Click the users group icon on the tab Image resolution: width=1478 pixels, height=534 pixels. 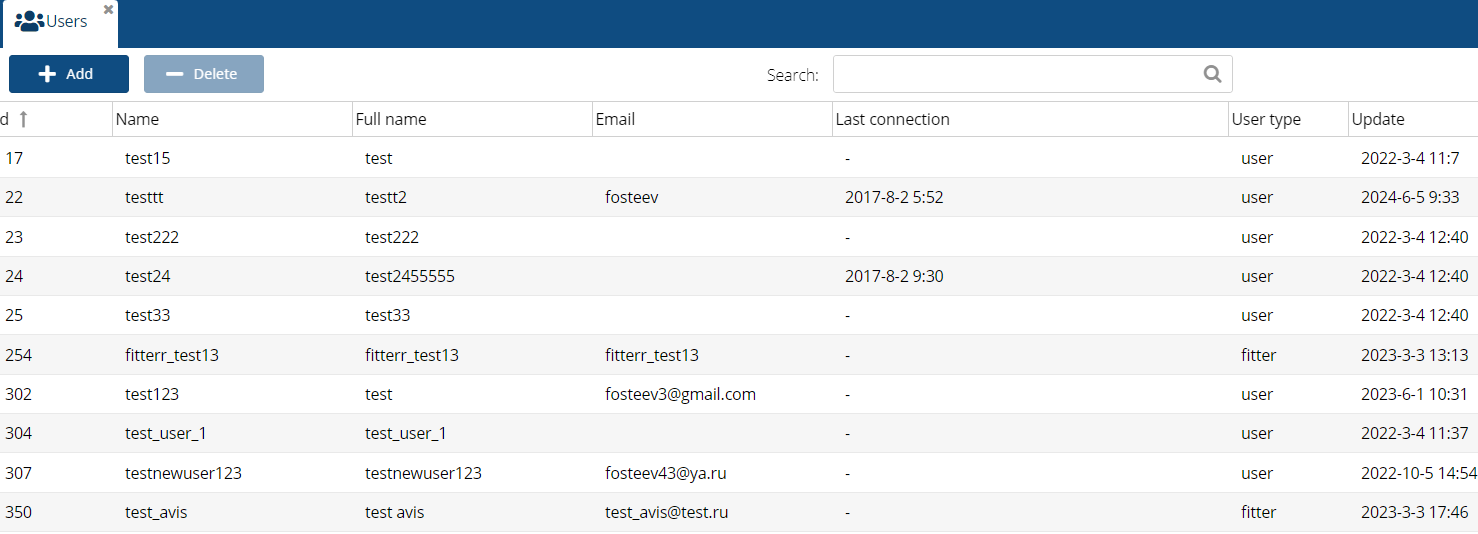click(x=29, y=21)
